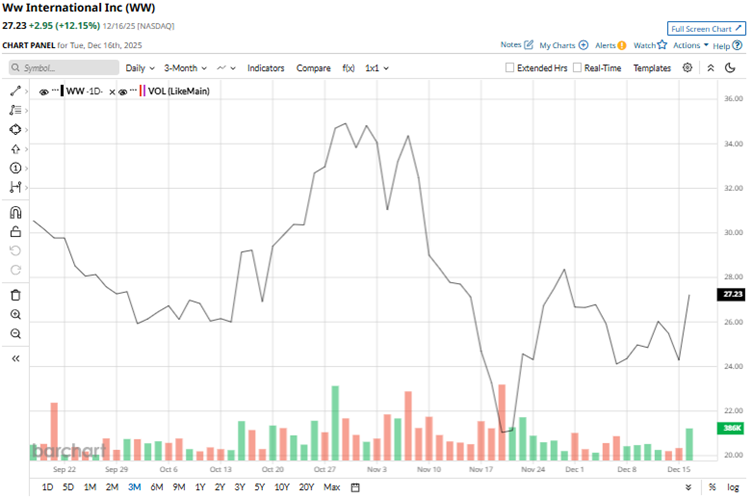The image size is (752, 498).
Task: Open Alerts for WW
Action: (611, 45)
